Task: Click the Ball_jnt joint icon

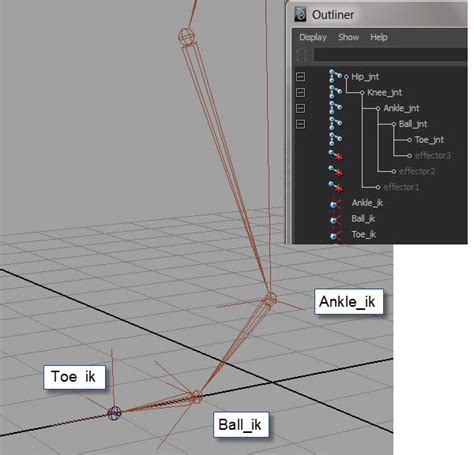Action: tap(335, 123)
